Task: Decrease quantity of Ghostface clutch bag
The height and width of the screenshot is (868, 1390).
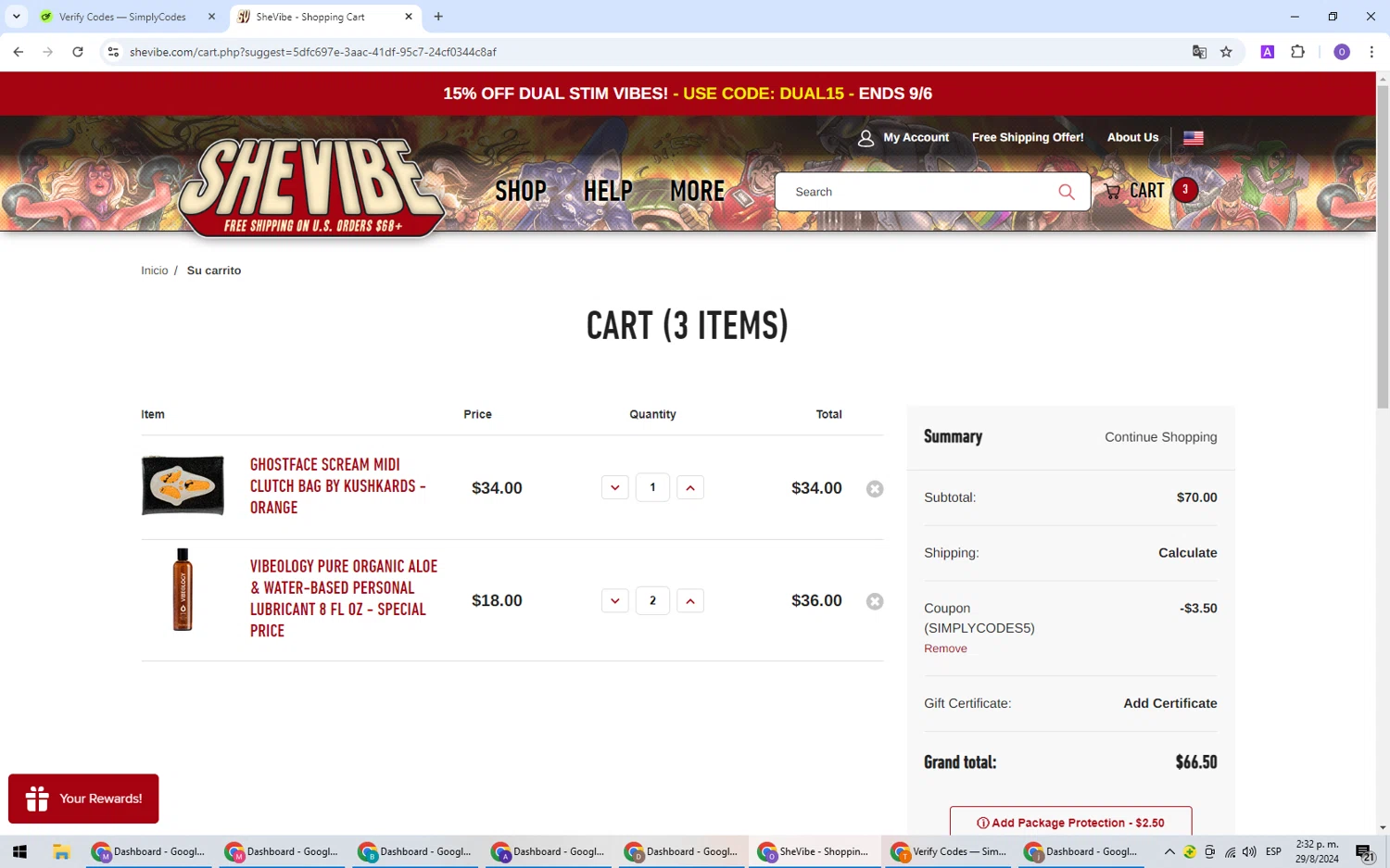Action: 615,488
